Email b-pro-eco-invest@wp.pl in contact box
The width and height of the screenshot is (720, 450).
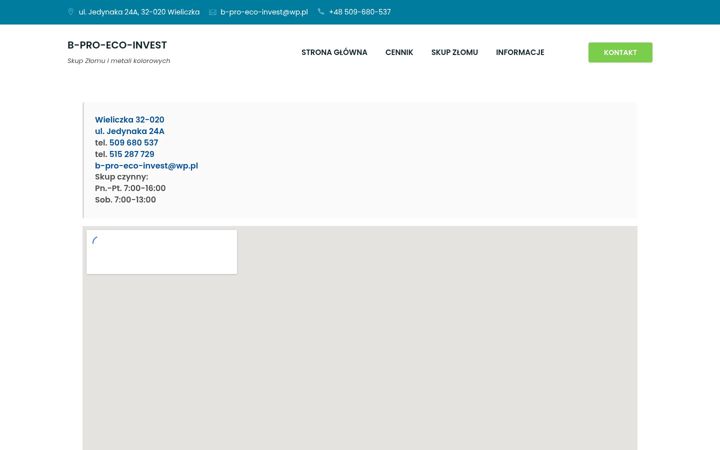point(146,166)
